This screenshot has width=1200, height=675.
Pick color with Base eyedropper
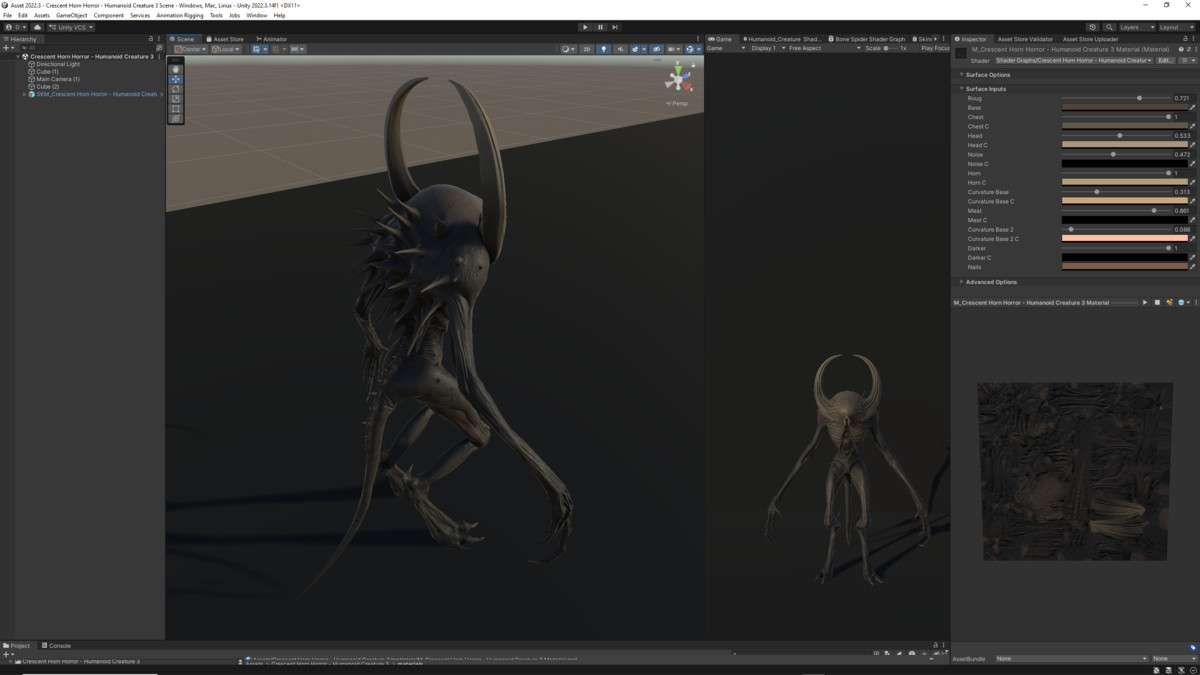point(1193,108)
